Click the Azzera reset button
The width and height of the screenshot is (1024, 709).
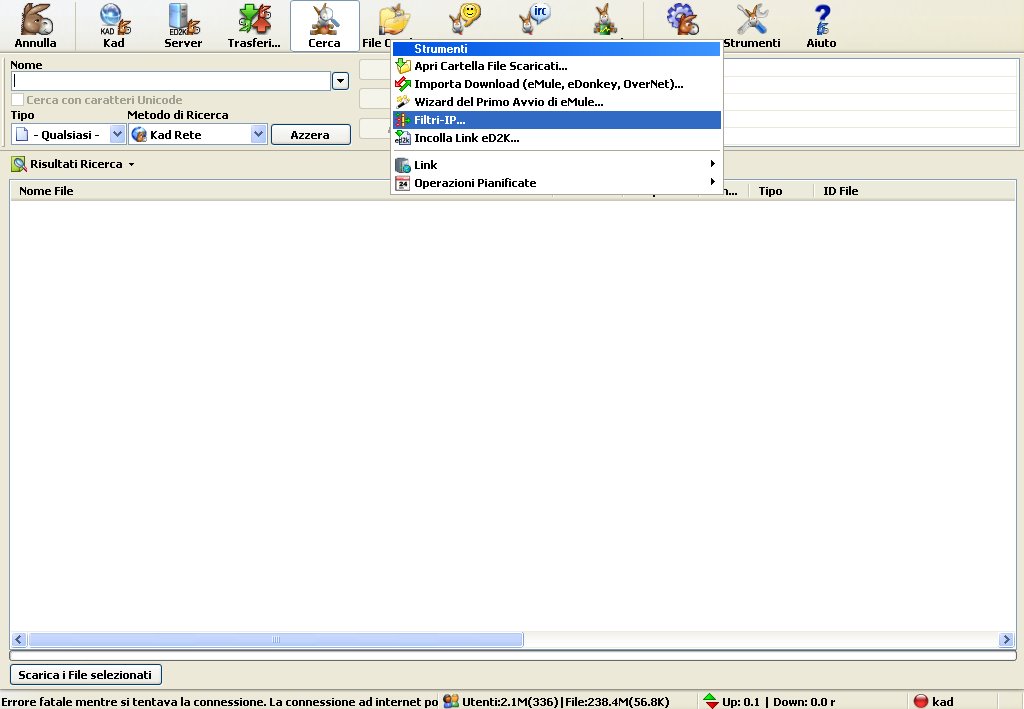[x=311, y=134]
